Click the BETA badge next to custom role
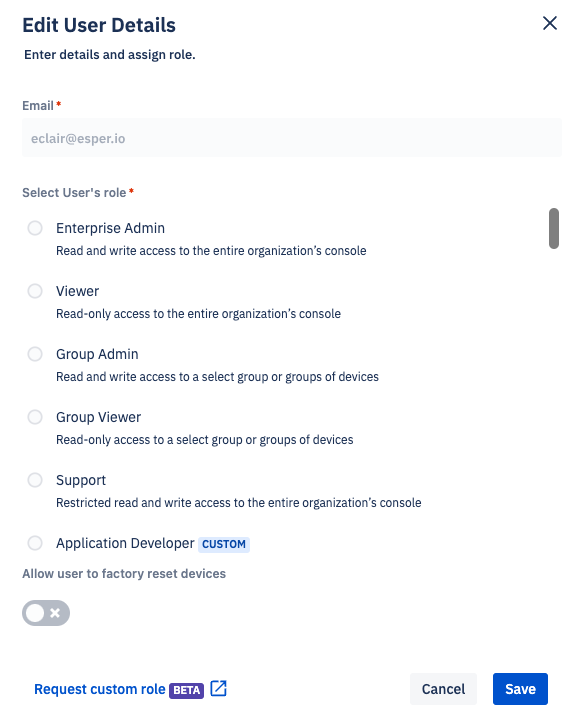The width and height of the screenshot is (582, 711). click(186, 690)
